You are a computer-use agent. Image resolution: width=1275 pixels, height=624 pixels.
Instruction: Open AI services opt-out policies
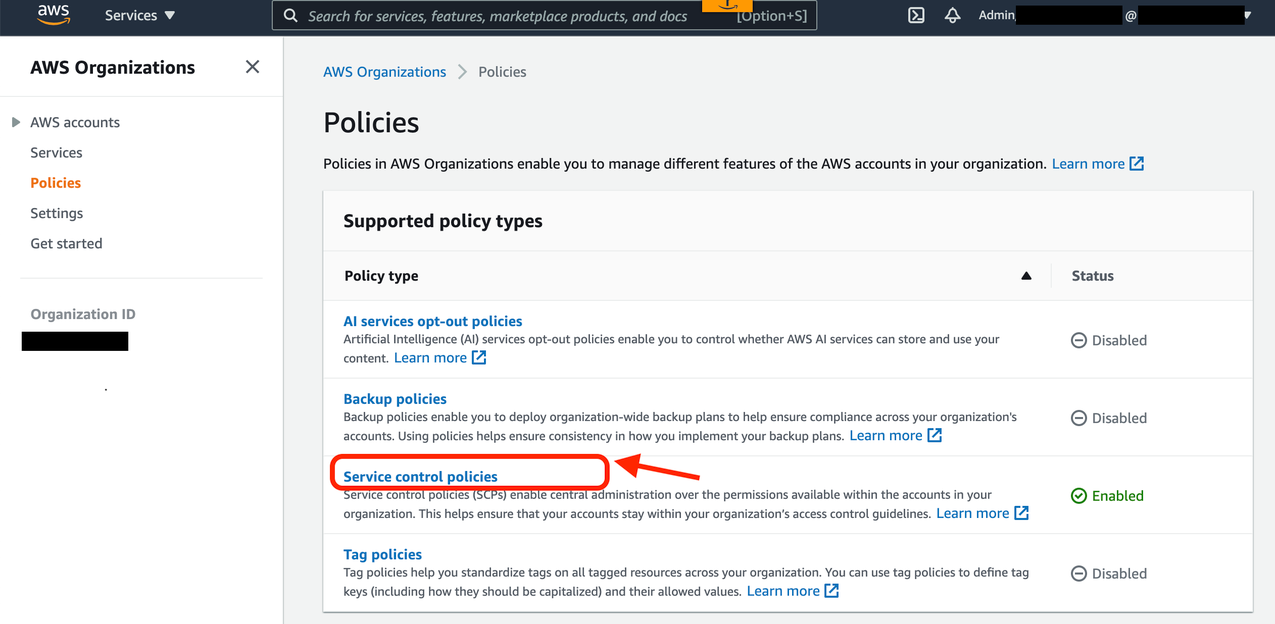tap(433, 321)
